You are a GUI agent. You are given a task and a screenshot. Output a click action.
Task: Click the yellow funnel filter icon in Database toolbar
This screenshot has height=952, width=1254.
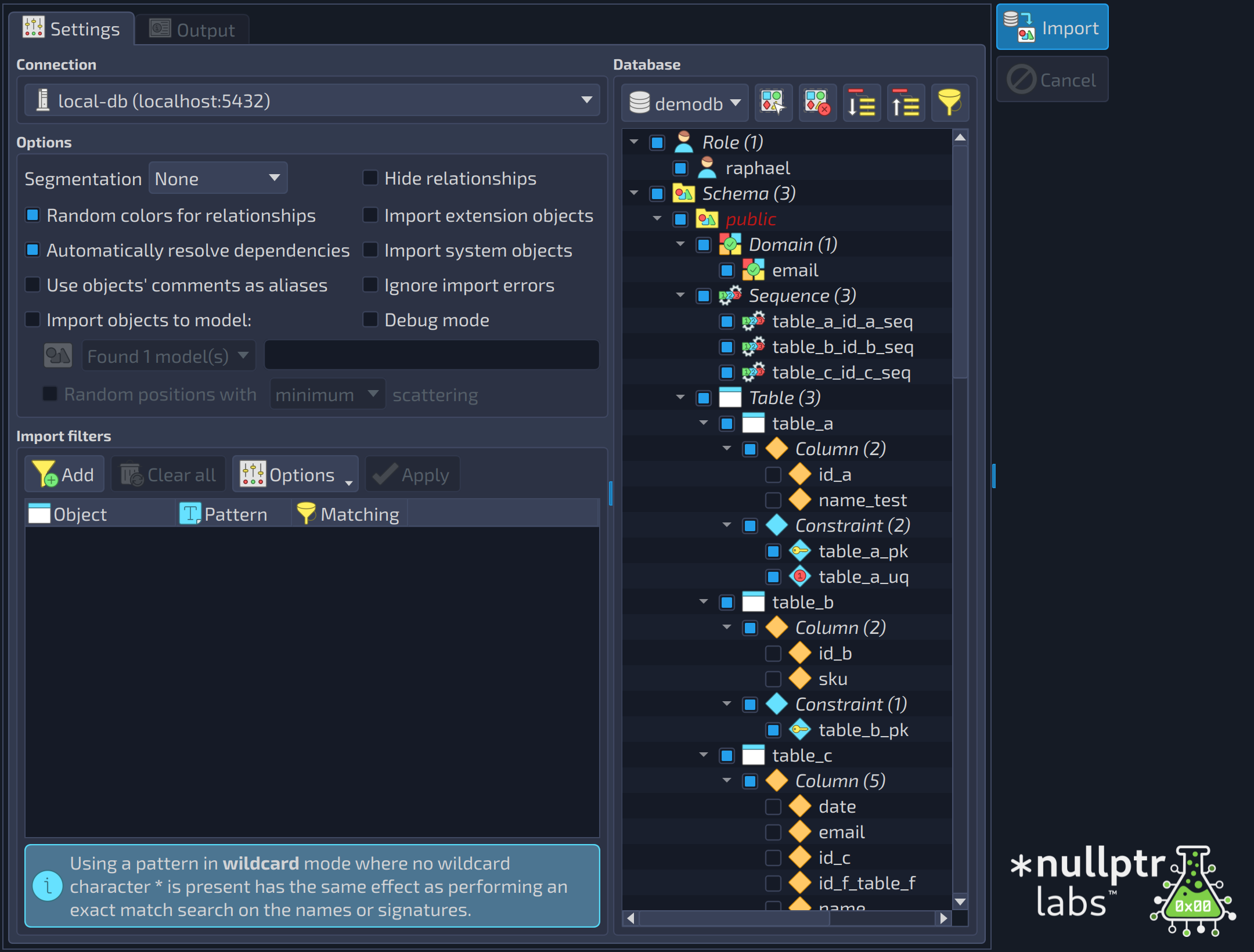(950, 103)
